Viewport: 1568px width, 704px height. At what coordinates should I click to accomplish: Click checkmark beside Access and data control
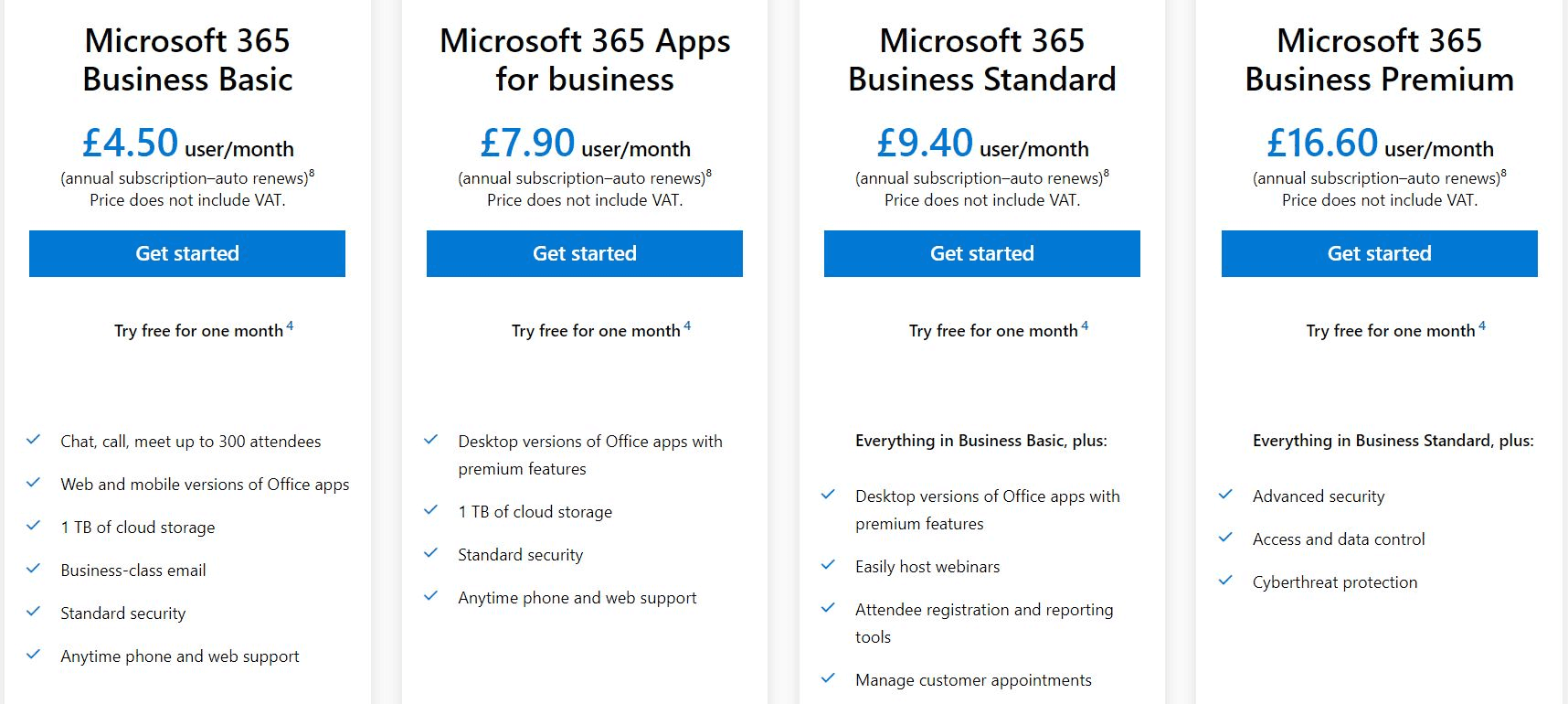tap(1226, 538)
